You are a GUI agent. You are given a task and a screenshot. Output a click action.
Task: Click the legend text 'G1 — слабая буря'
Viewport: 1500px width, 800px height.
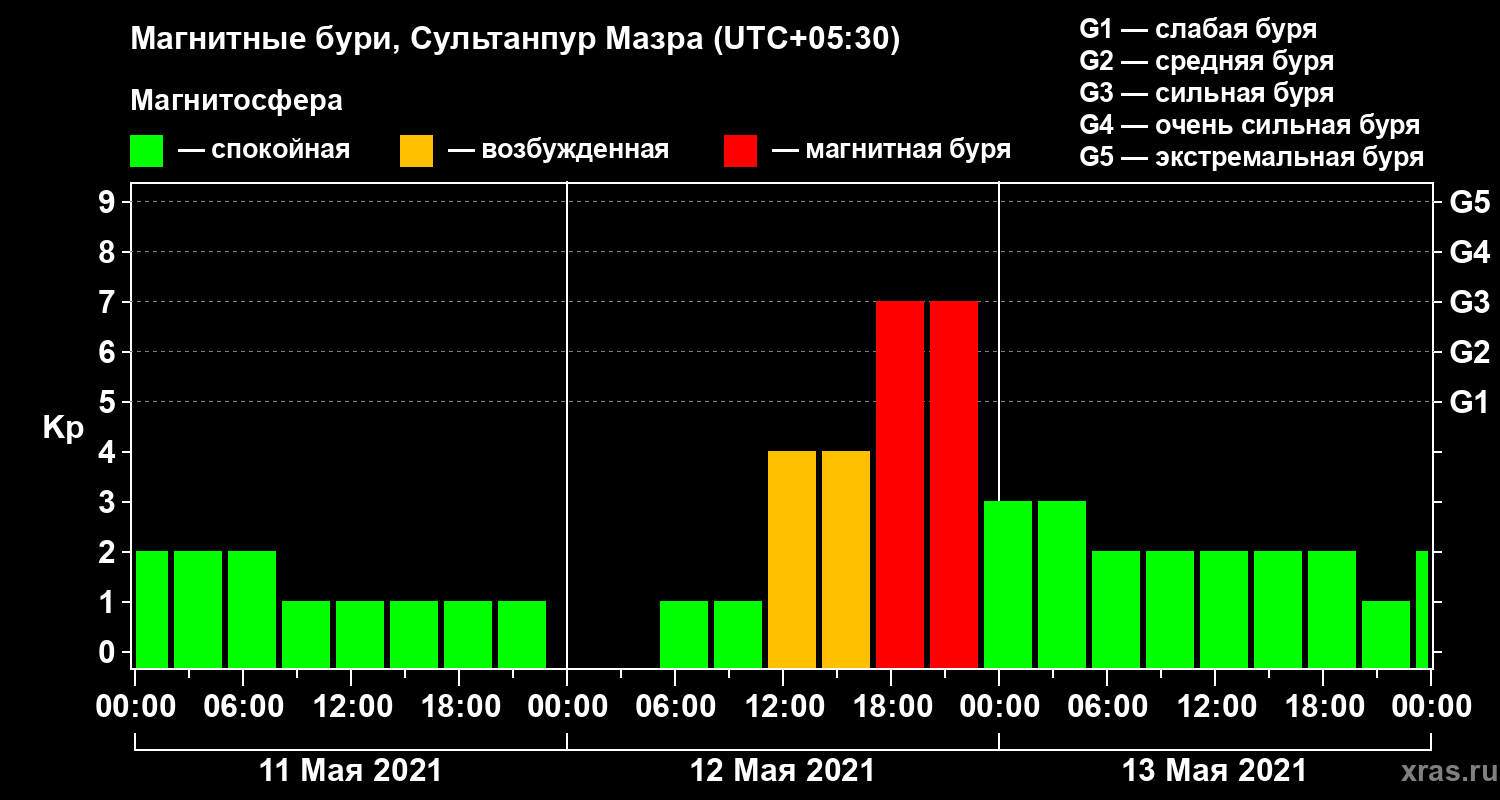pos(1198,28)
